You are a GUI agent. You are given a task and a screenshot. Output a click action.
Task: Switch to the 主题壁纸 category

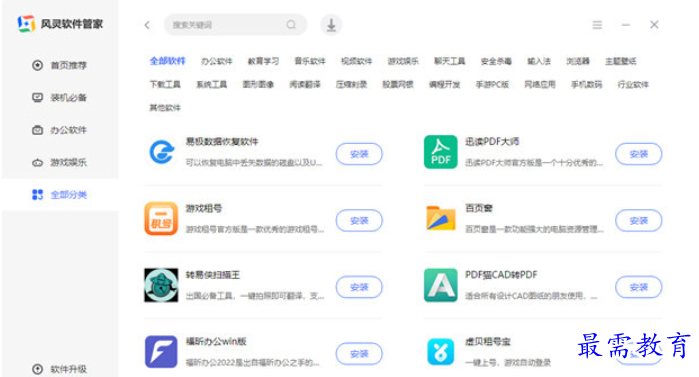(x=621, y=61)
